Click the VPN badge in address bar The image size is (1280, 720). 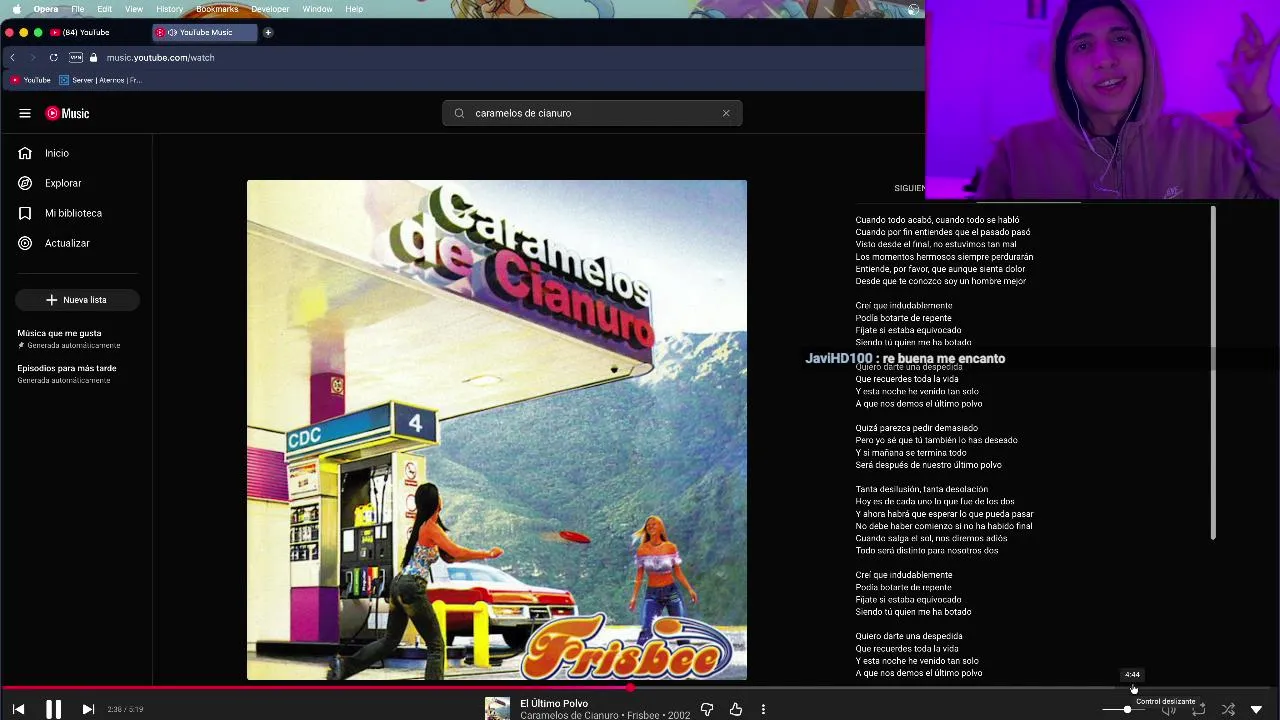[76, 58]
